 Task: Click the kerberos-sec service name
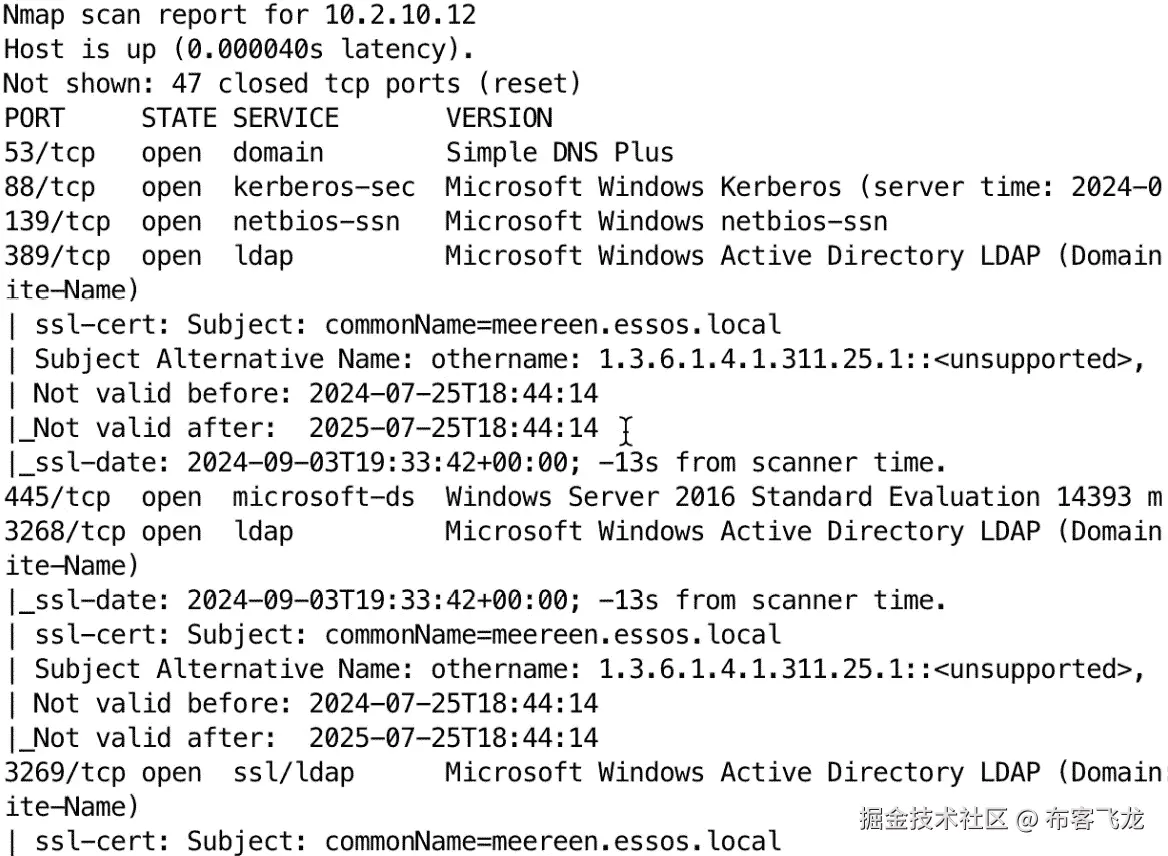[324, 187]
